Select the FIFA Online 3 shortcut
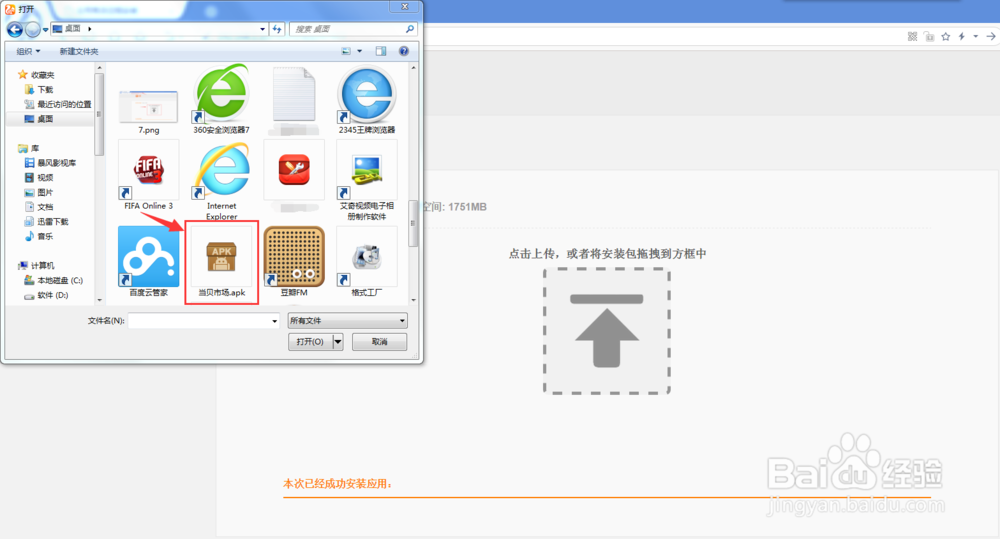 [149, 176]
